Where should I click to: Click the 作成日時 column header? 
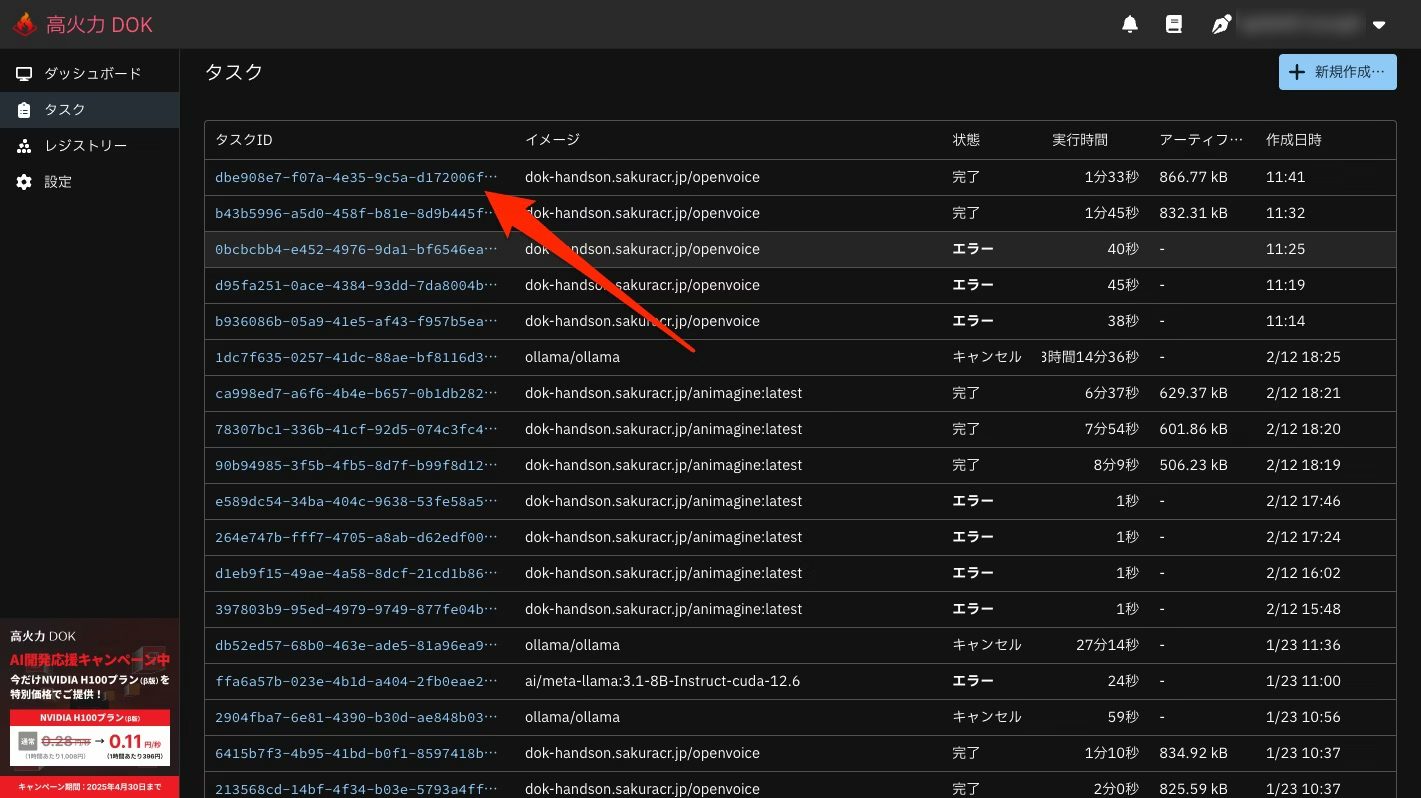1293,140
